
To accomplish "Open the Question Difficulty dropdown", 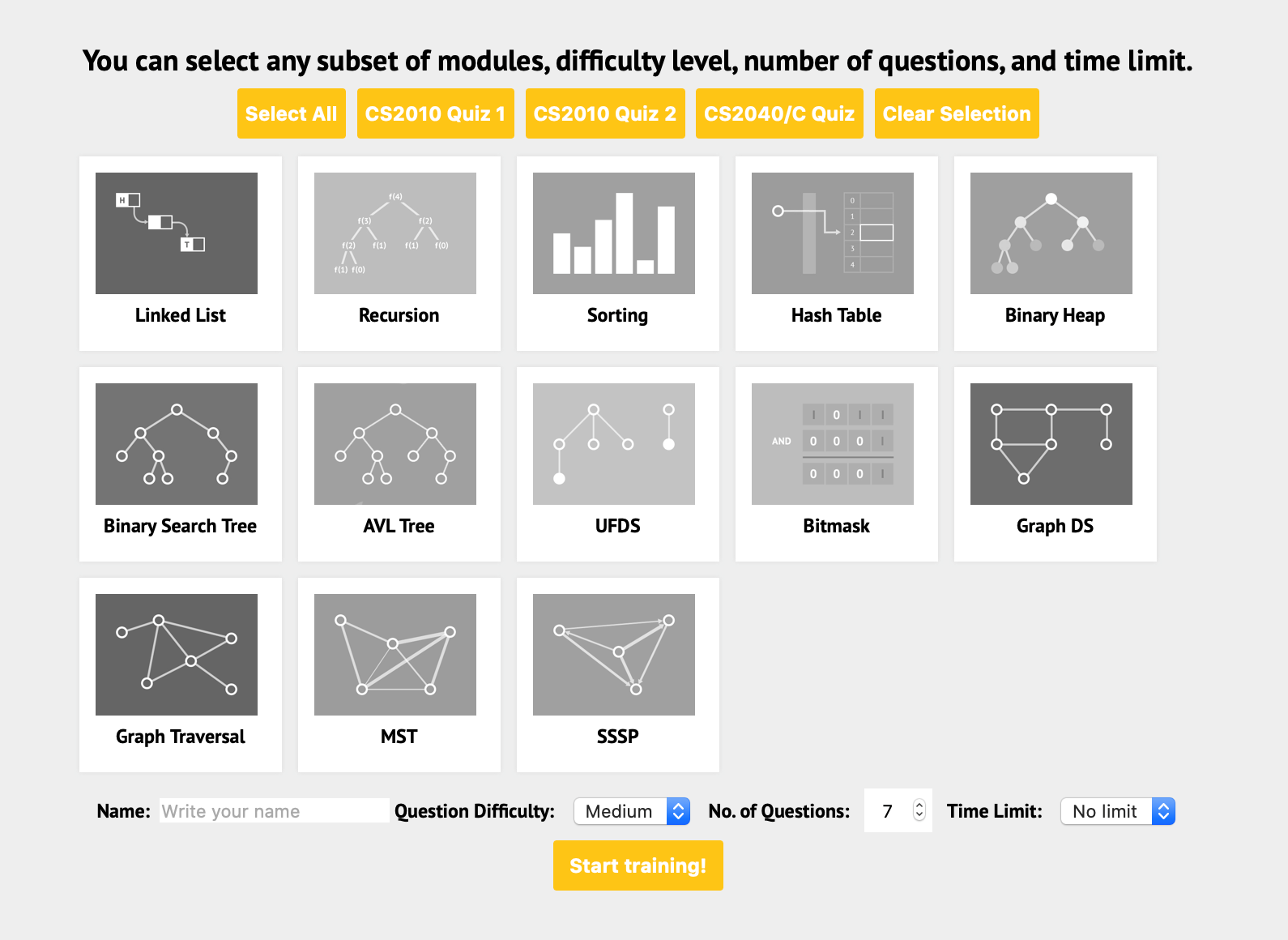I will (632, 811).
